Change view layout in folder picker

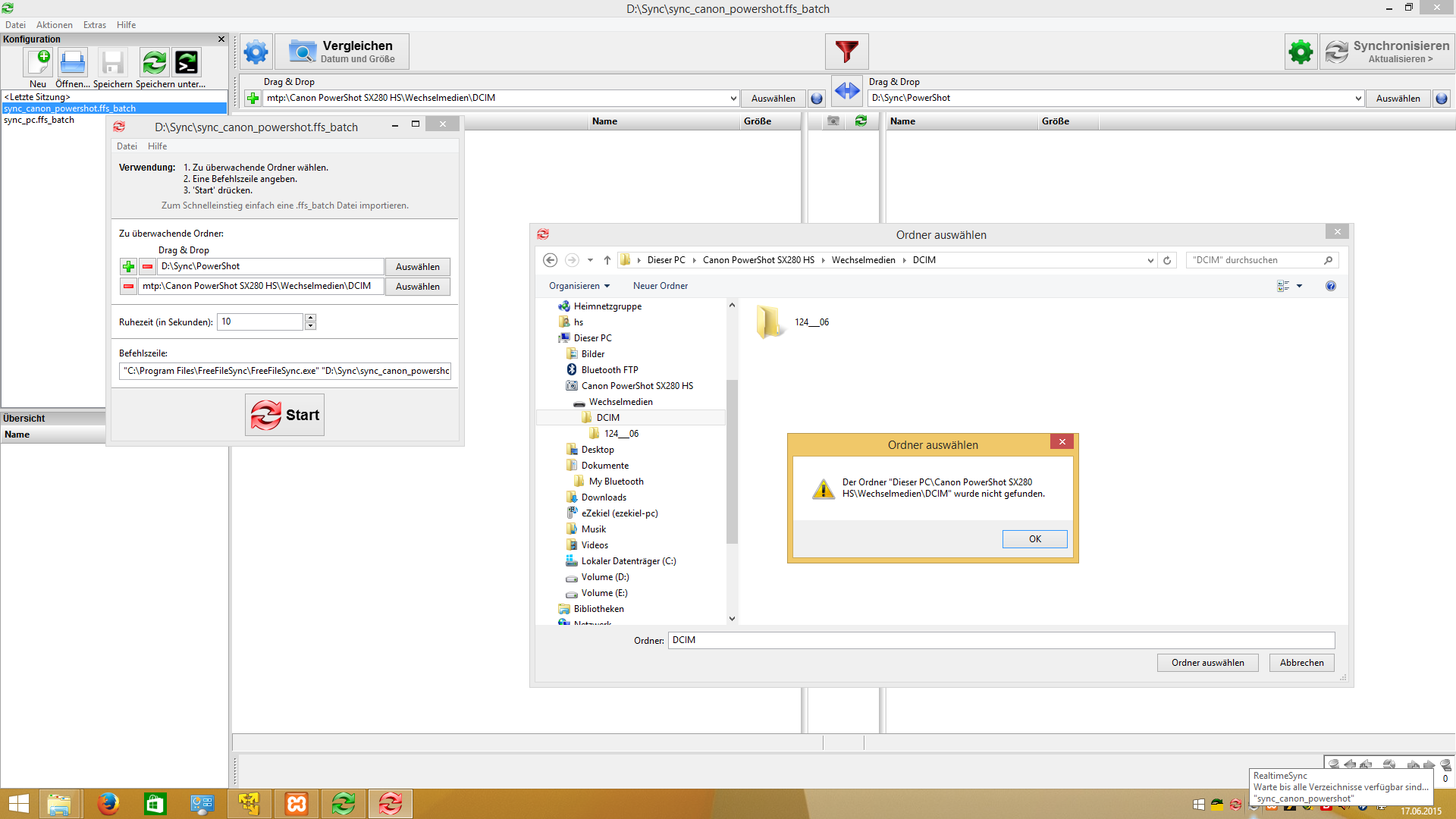point(1283,286)
